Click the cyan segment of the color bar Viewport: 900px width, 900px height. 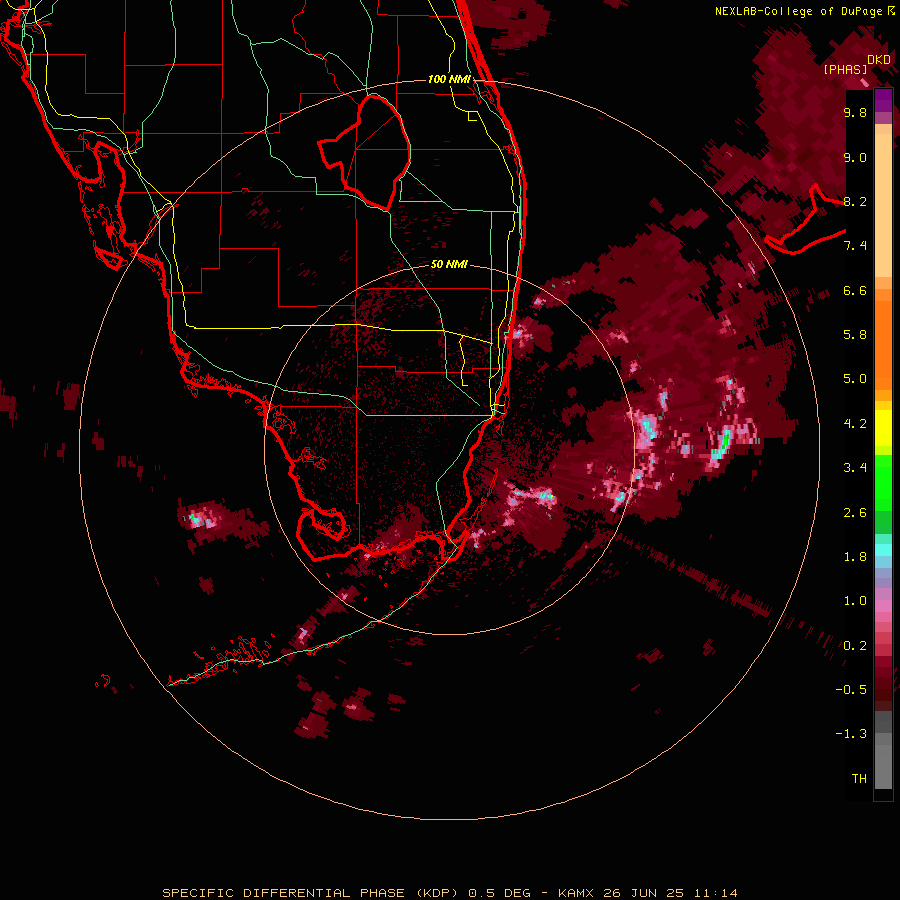tap(883, 550)
